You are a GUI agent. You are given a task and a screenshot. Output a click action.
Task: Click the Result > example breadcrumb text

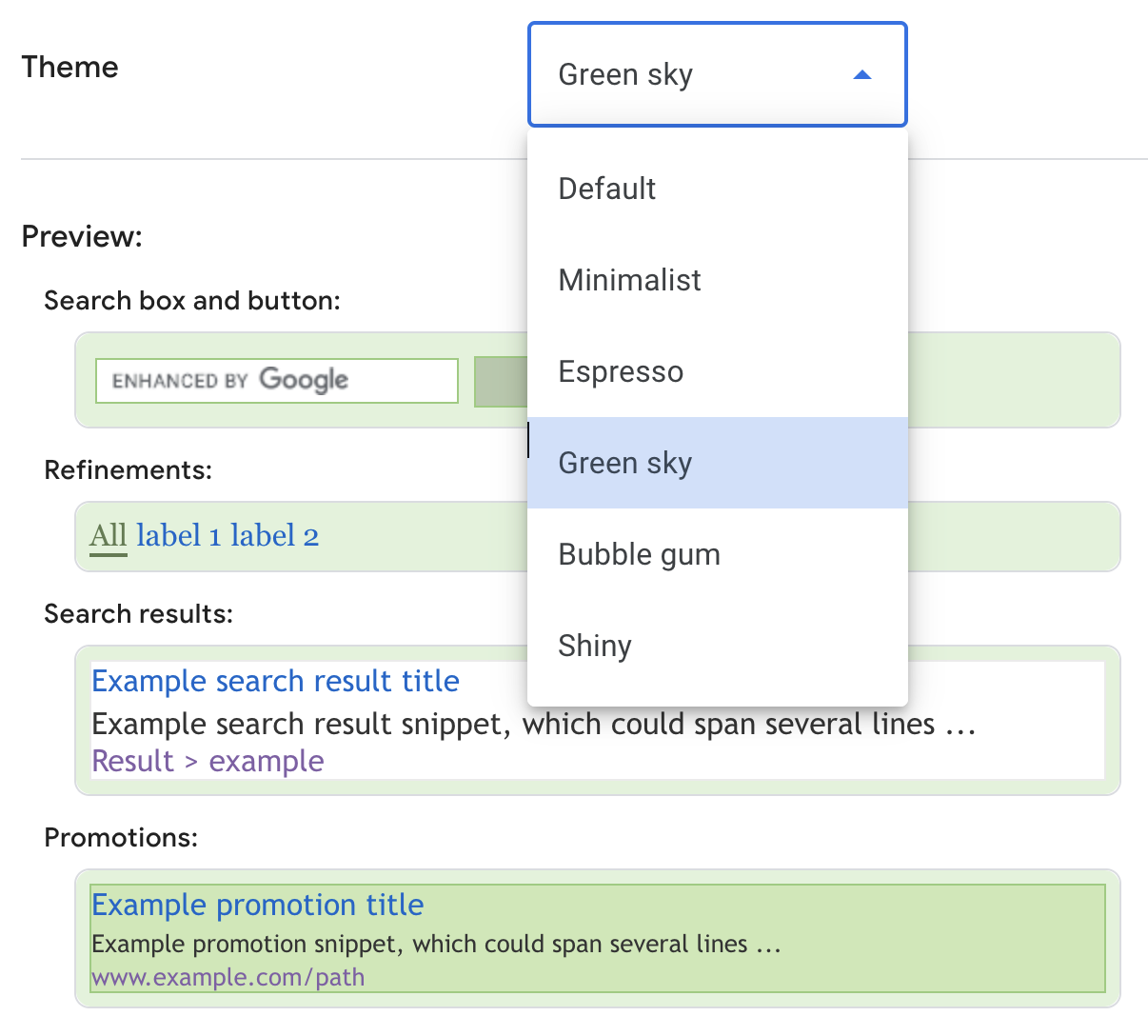pos(208,761)
